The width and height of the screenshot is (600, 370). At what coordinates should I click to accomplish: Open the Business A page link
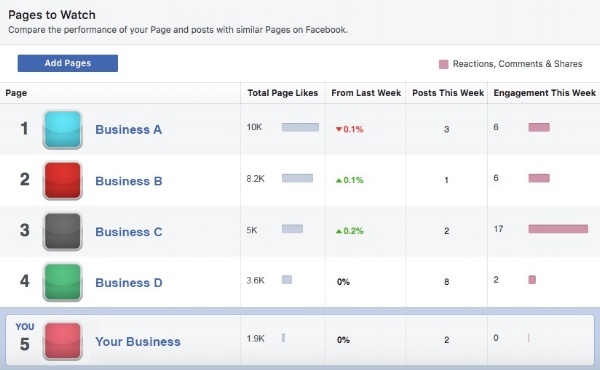click(129, 130)
